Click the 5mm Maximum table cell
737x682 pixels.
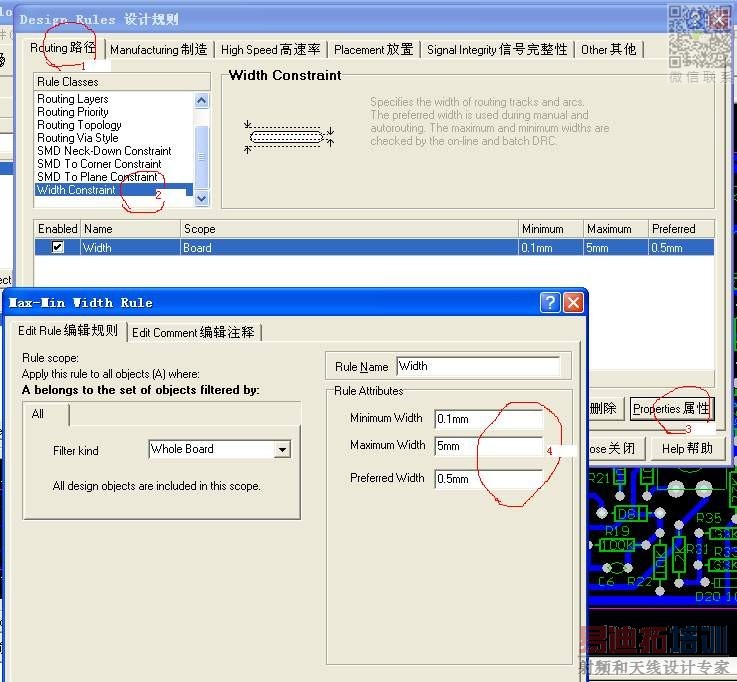(x=616, y=247)
